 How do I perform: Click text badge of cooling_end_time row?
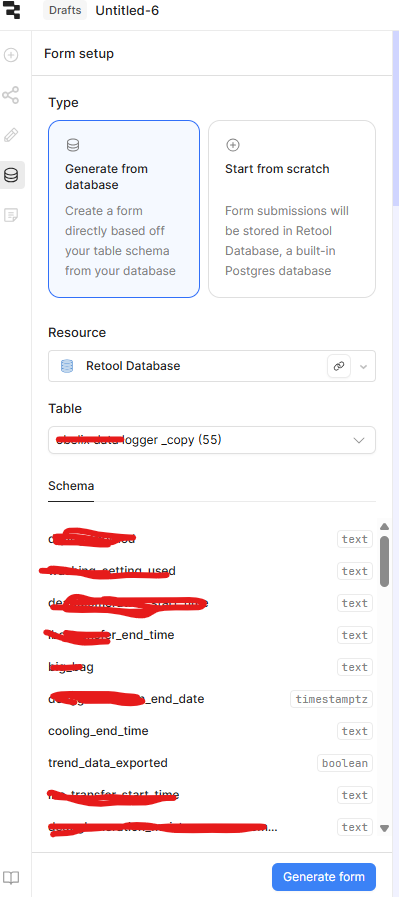pos(355,731)
